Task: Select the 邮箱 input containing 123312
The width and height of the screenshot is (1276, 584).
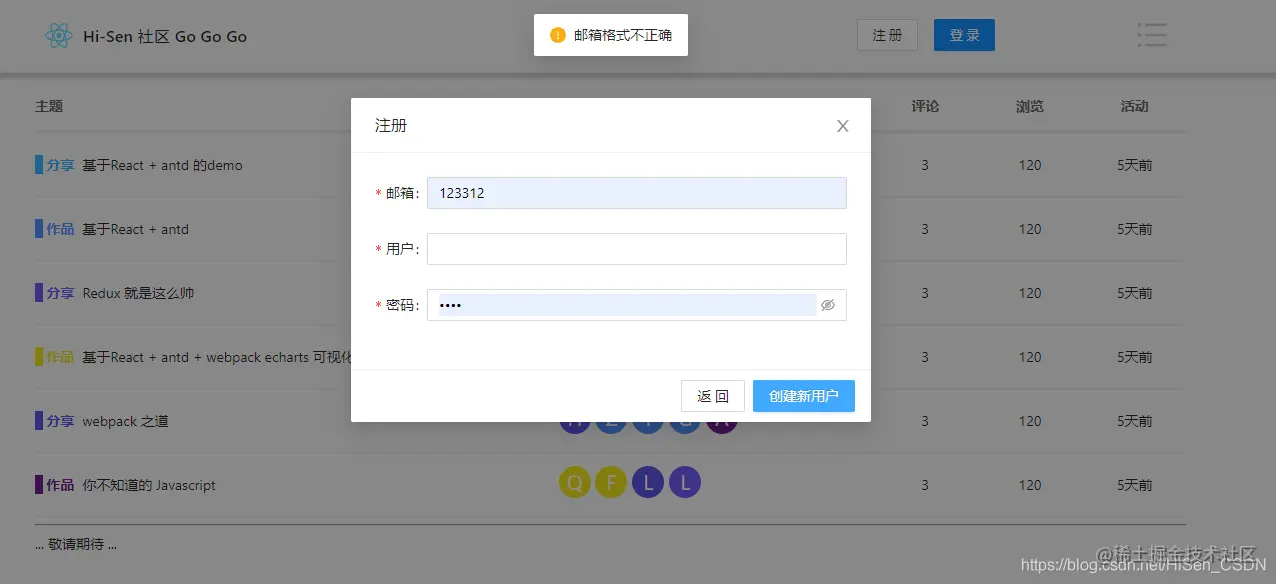Action: point(636,192)
